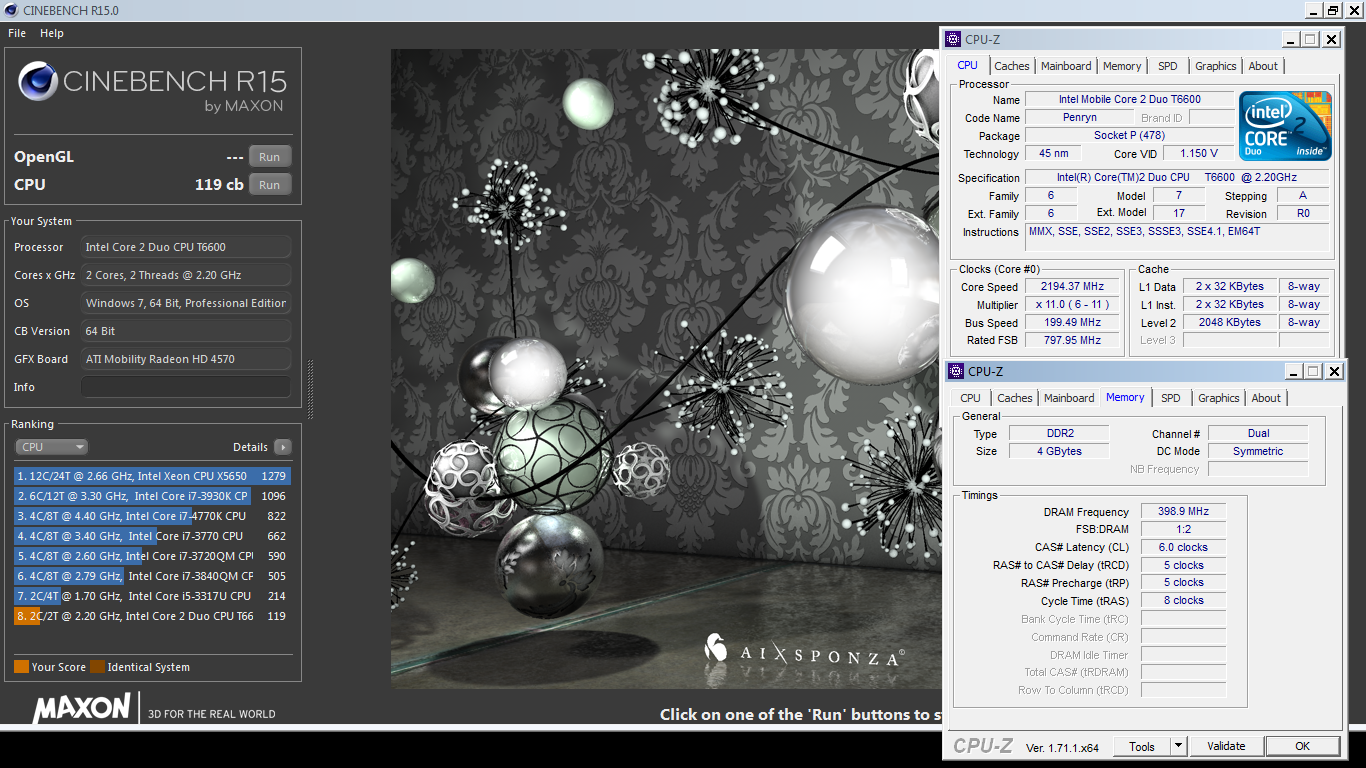The height and width of the screenshot is (768, 1366).
Task: Click the lower CPU-Z title bar icon
Action: tap(957, 371)
